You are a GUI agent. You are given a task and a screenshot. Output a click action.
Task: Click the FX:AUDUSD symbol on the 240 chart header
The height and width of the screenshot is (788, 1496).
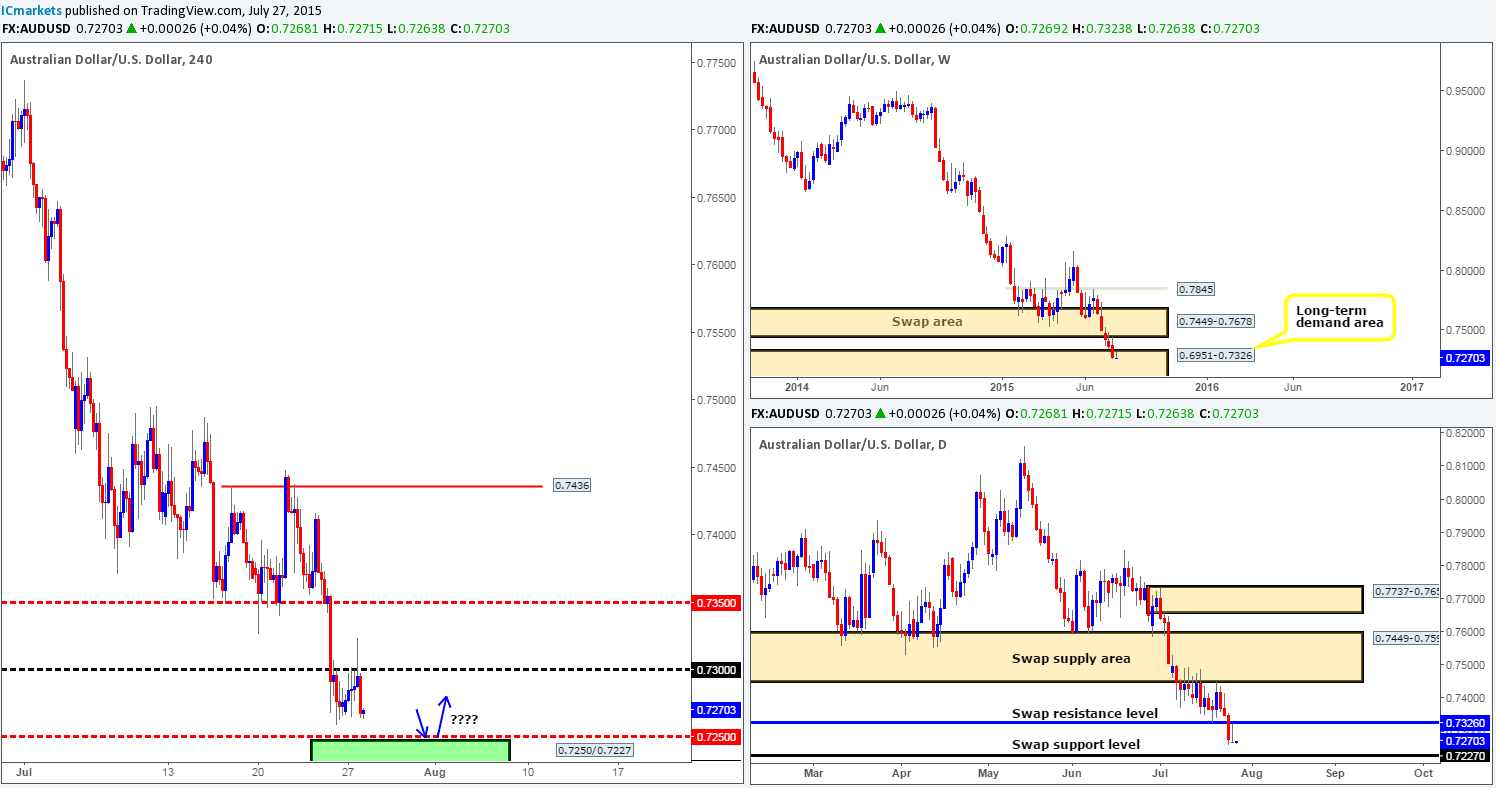tap(36, 29)
